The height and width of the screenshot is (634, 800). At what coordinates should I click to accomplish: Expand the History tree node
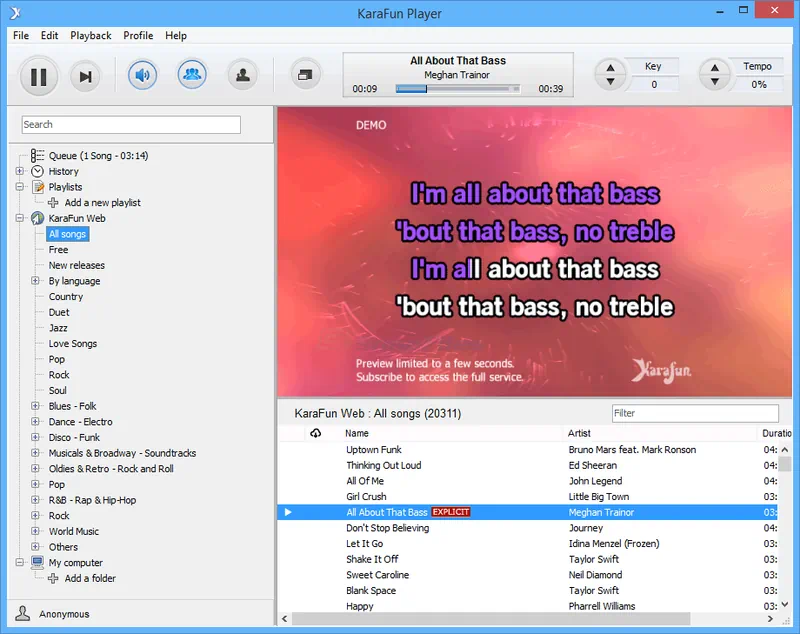(x=19, y=171)
